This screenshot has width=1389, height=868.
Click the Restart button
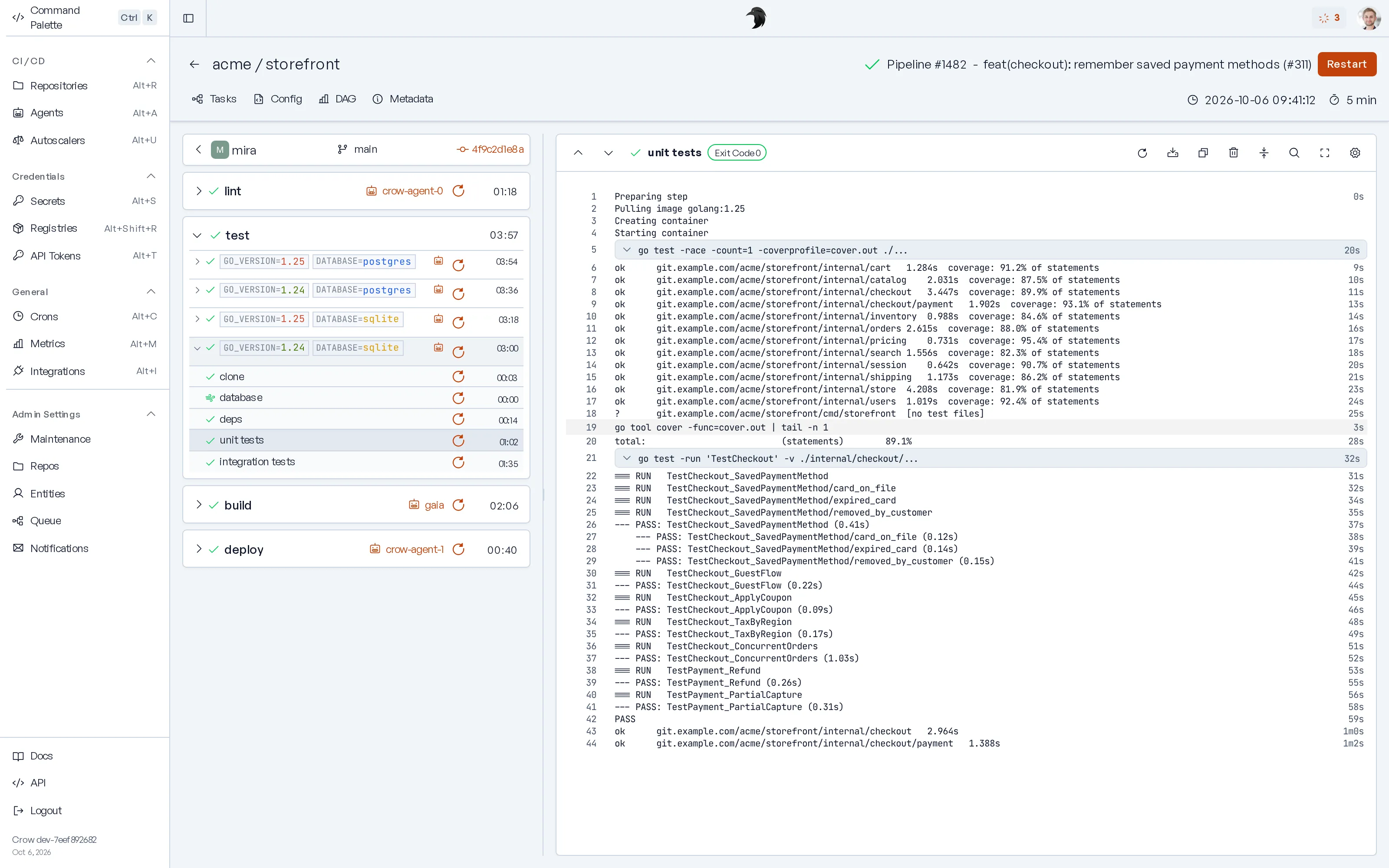[x=1346, y=64]
